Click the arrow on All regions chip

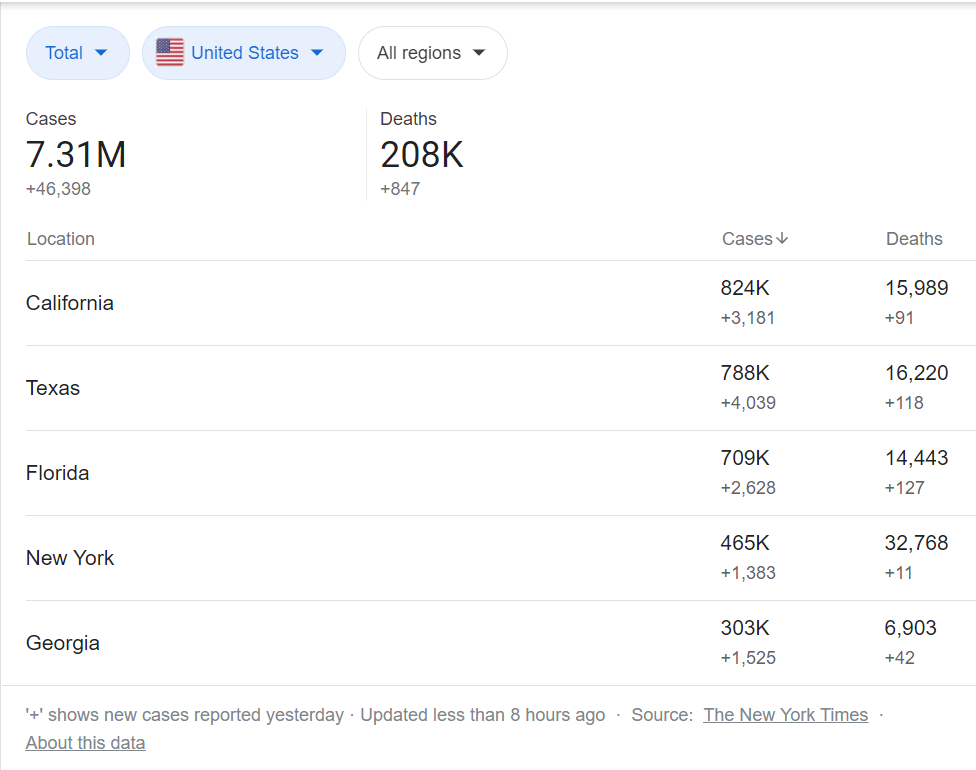pos(479,53)
